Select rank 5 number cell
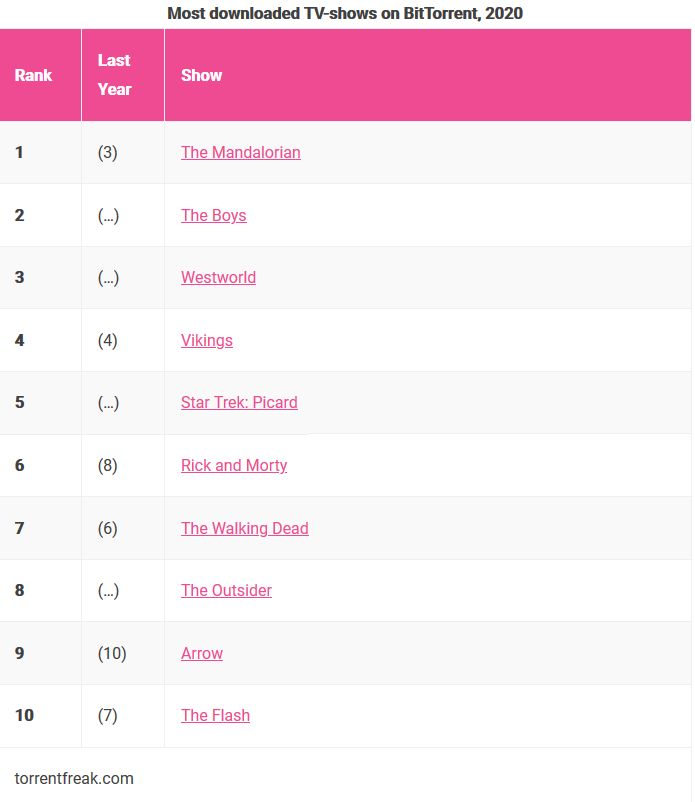695x802 pixels. click(x=19, y=403)
